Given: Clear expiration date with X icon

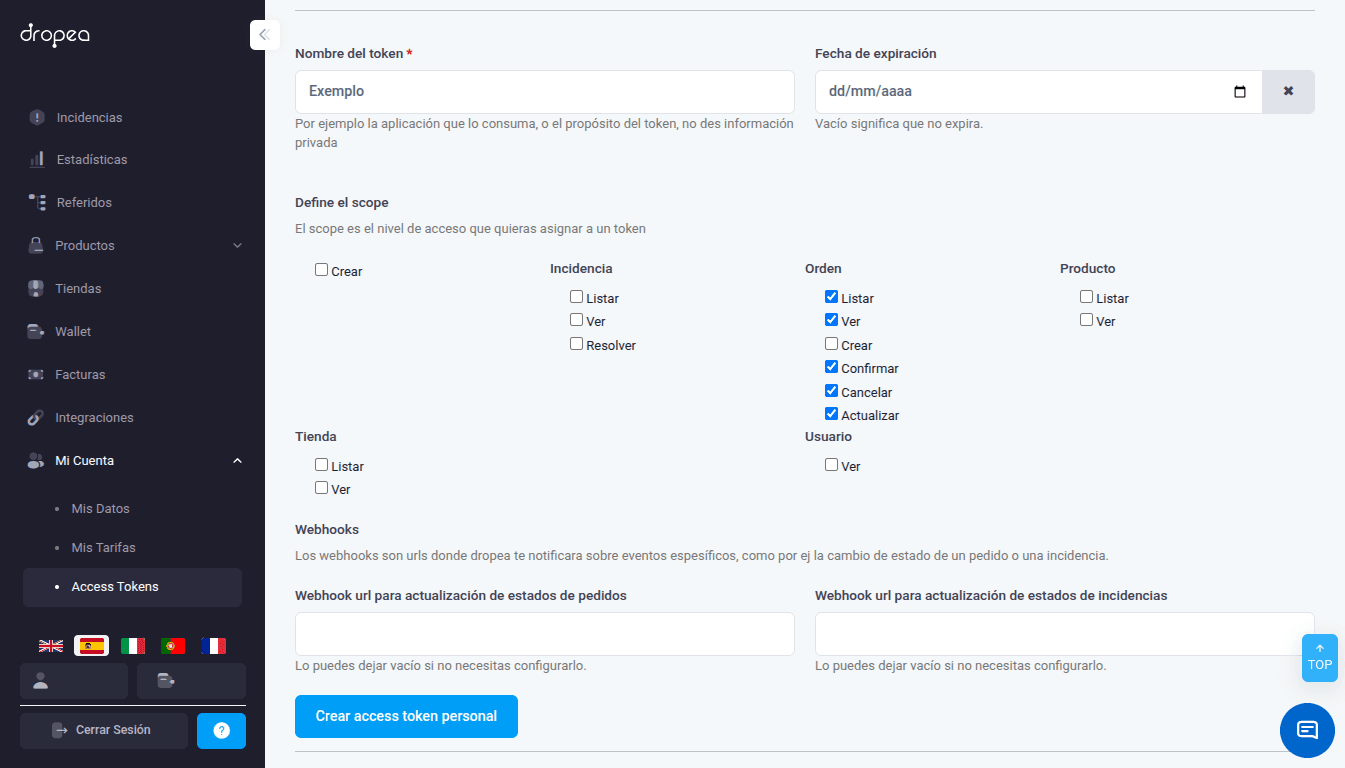Looking at the screenshot, I should (x=1288, y=91).
